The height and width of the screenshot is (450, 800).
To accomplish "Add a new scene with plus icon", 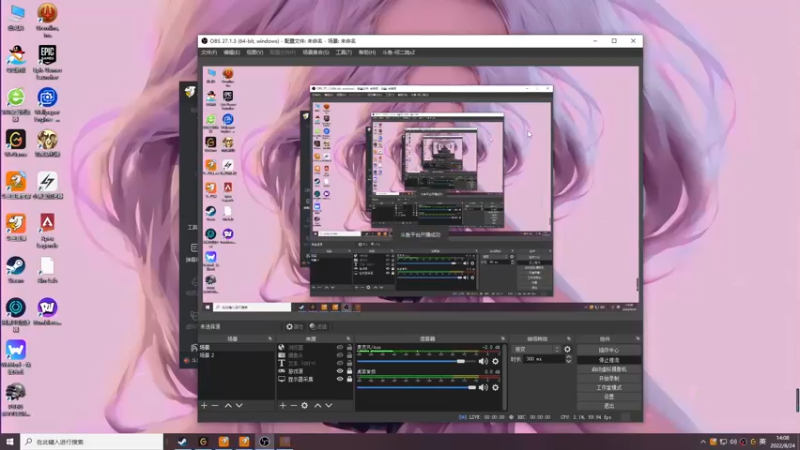I will coord(204,406).
